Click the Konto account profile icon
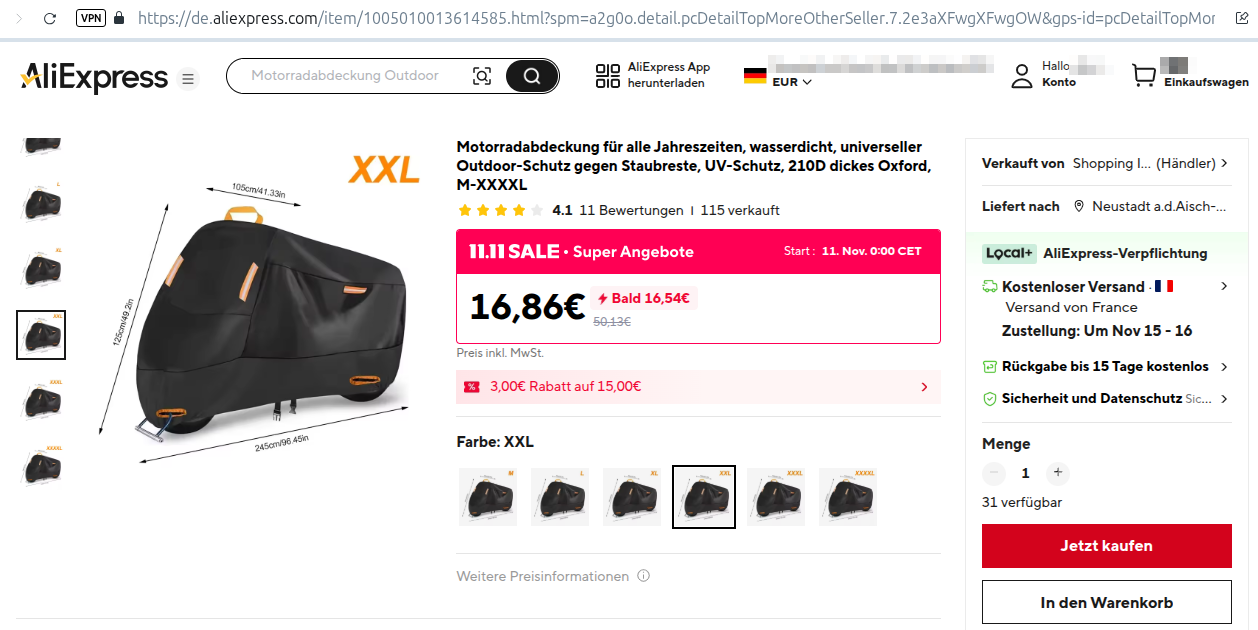 point(1022,76)
